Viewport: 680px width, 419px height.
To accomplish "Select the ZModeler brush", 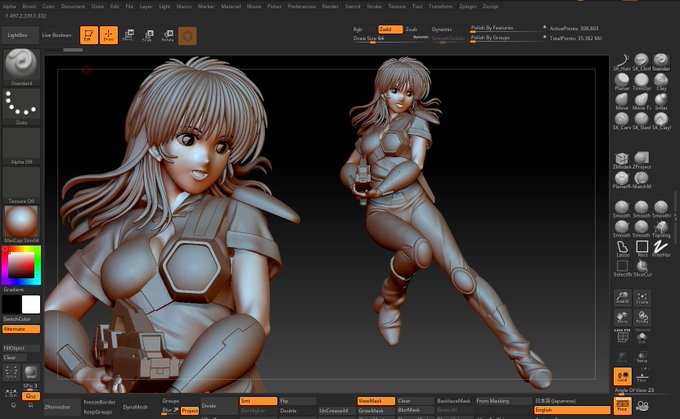I will click(x=622, y=160).
